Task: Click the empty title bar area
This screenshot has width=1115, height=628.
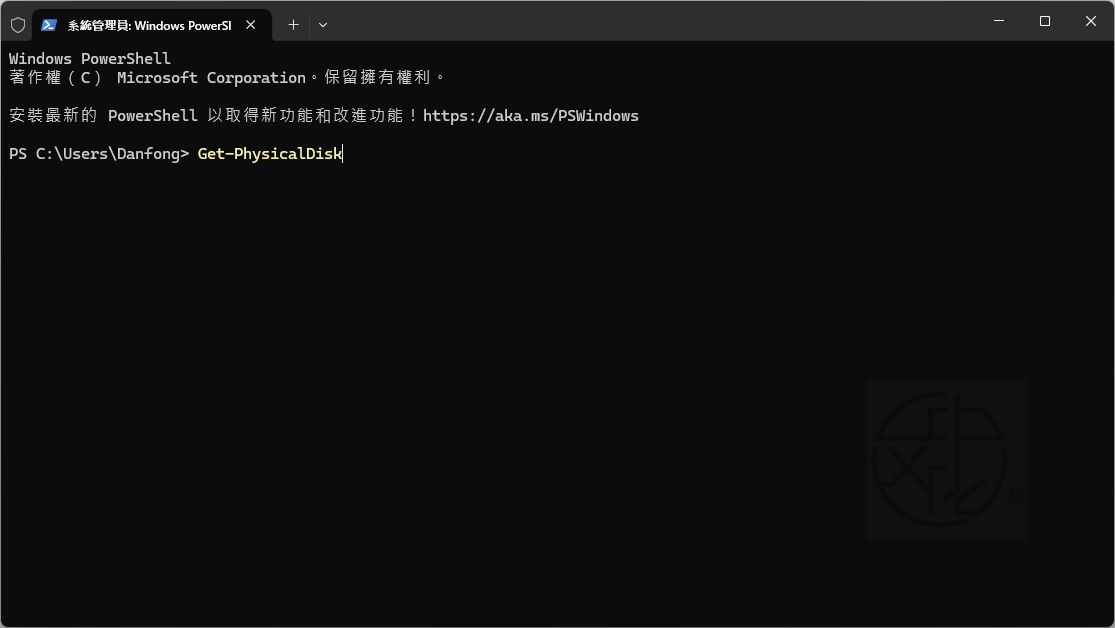Action: [x=650, y=21]
